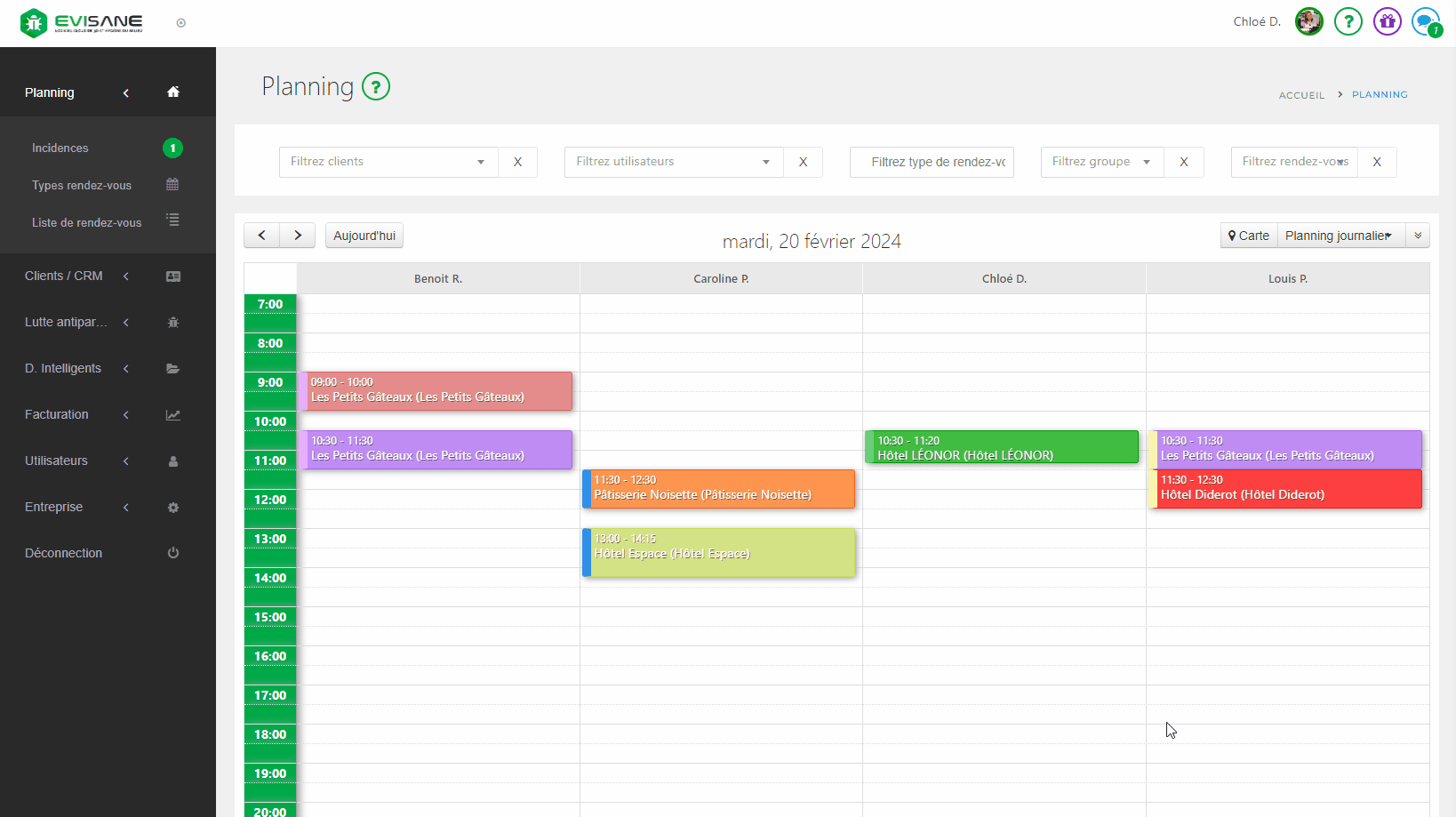The height and width of the screenshot is (817, 1456).
Task: Click the help icon beside the Planning title
Action: 376,87
